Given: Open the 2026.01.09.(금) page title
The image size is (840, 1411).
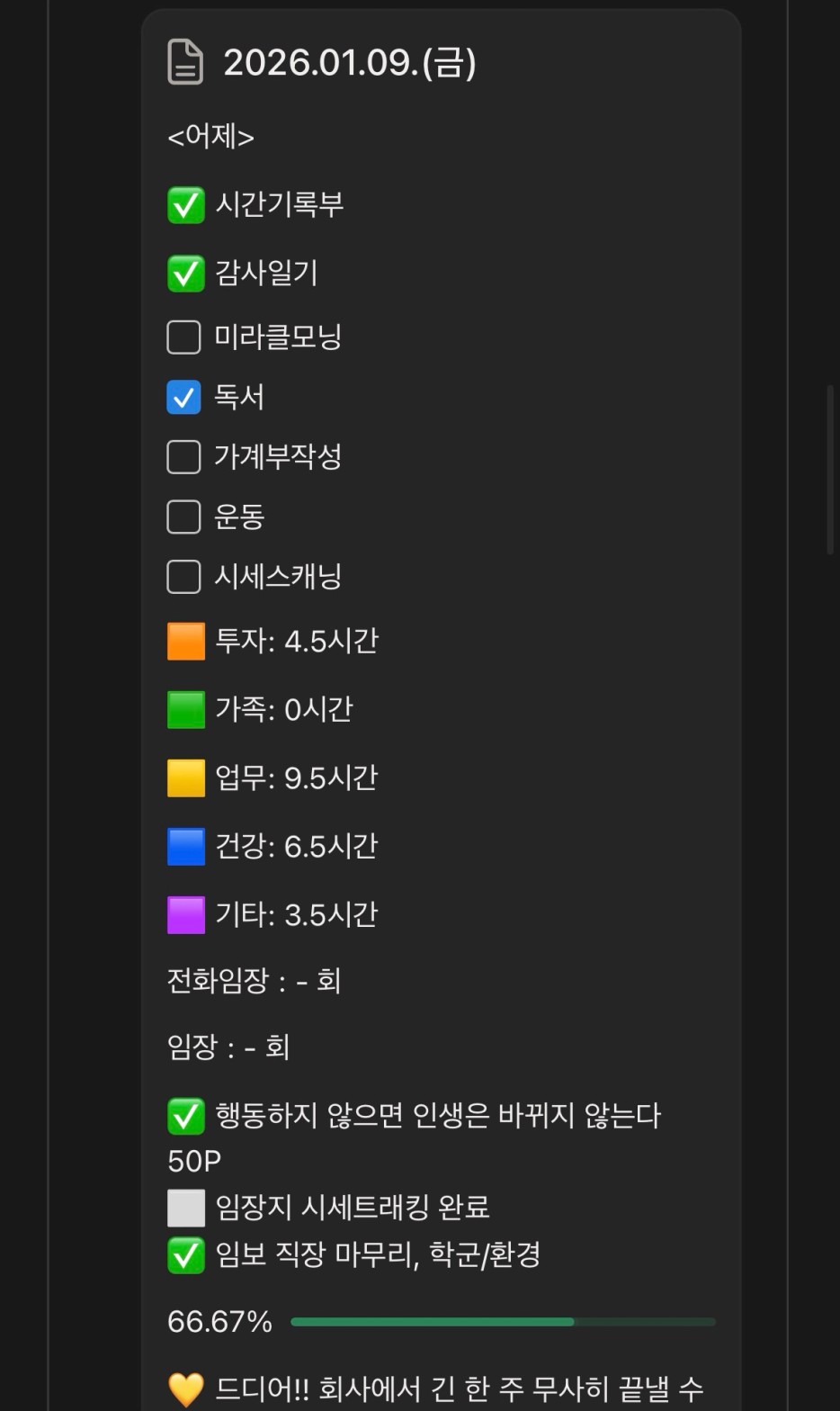Looking at the screenshot, I should pos(349,62).
